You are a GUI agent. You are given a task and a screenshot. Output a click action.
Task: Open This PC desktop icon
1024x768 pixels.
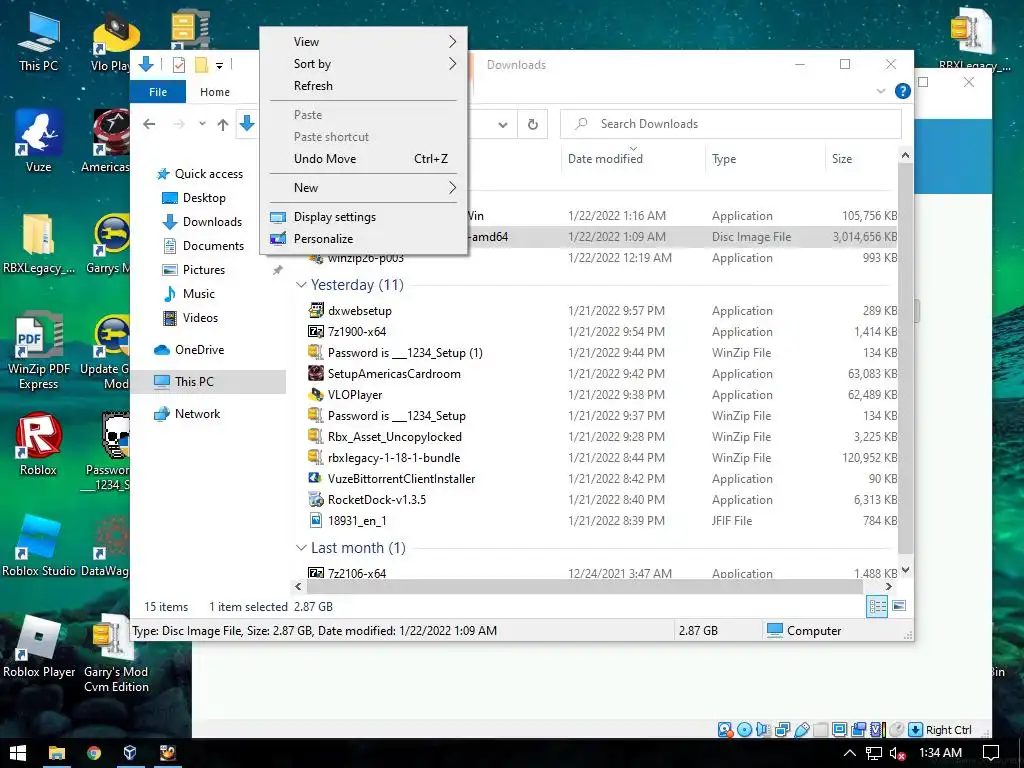(38, 41)
